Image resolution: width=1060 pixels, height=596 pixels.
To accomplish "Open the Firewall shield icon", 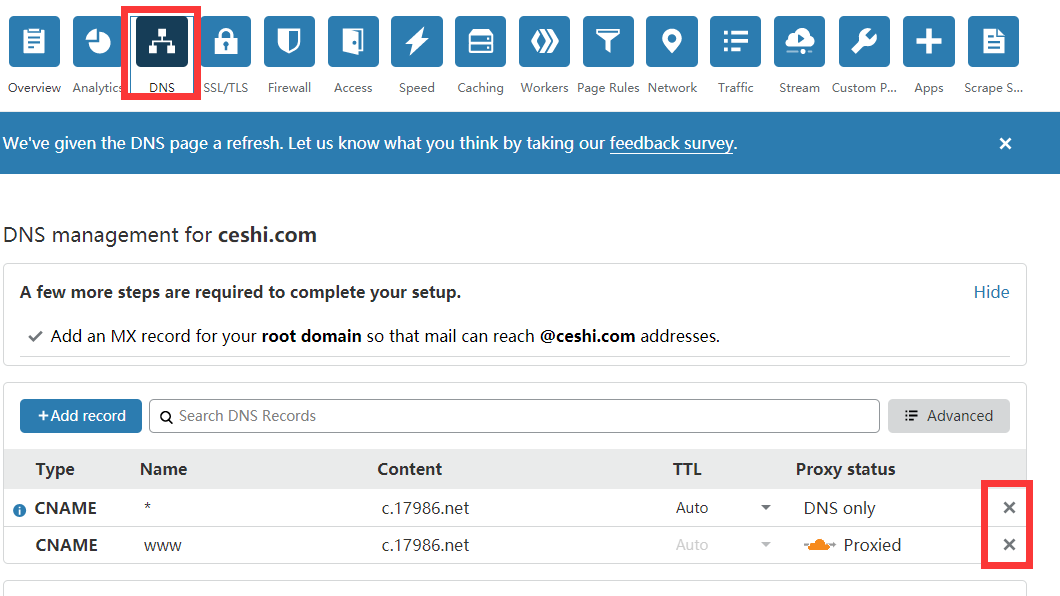I will [289, 42].
